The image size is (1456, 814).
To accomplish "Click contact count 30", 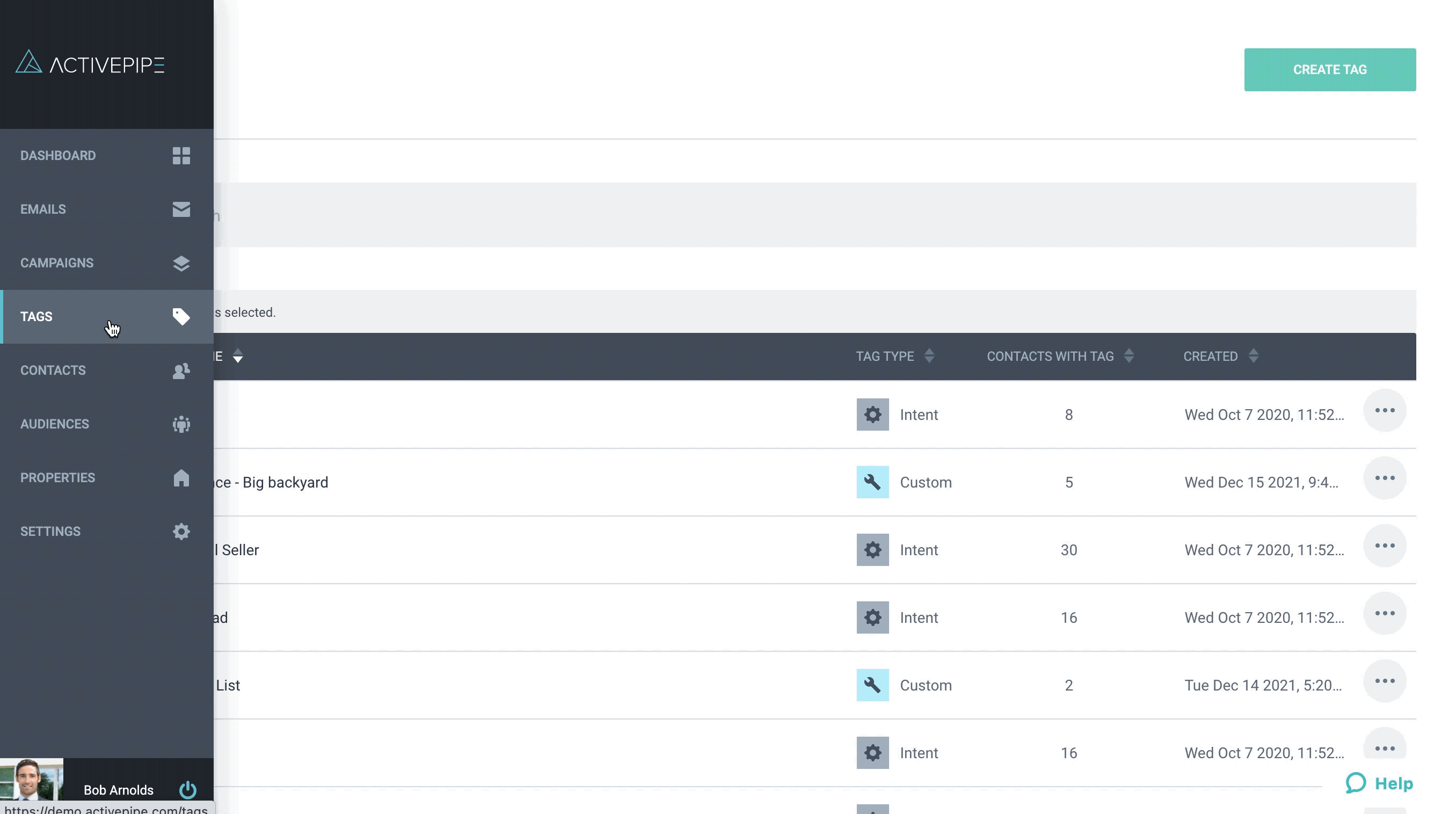I will point(1068,550).
